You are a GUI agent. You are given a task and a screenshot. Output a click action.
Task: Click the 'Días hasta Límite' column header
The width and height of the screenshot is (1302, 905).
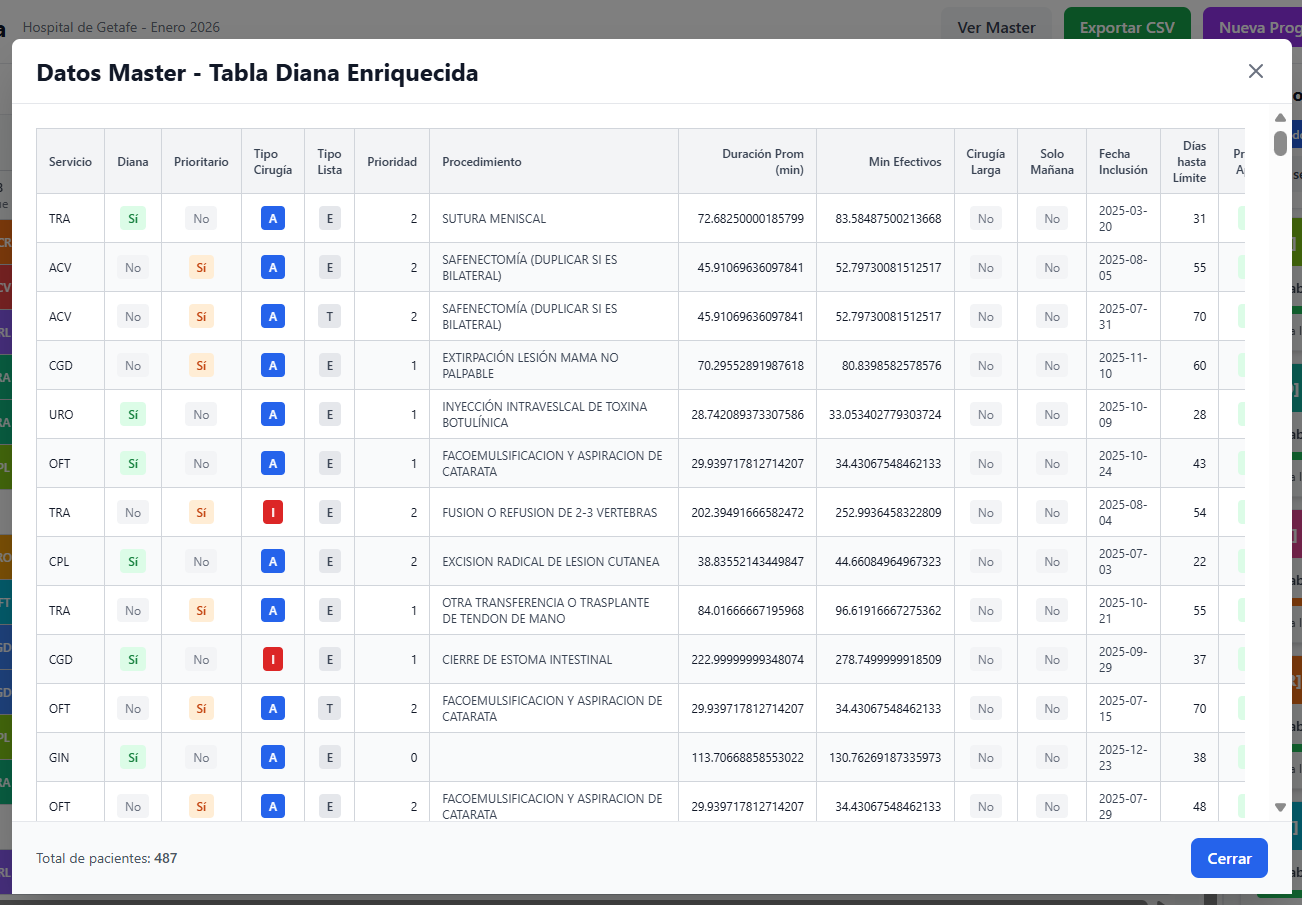coord(1188,161)
